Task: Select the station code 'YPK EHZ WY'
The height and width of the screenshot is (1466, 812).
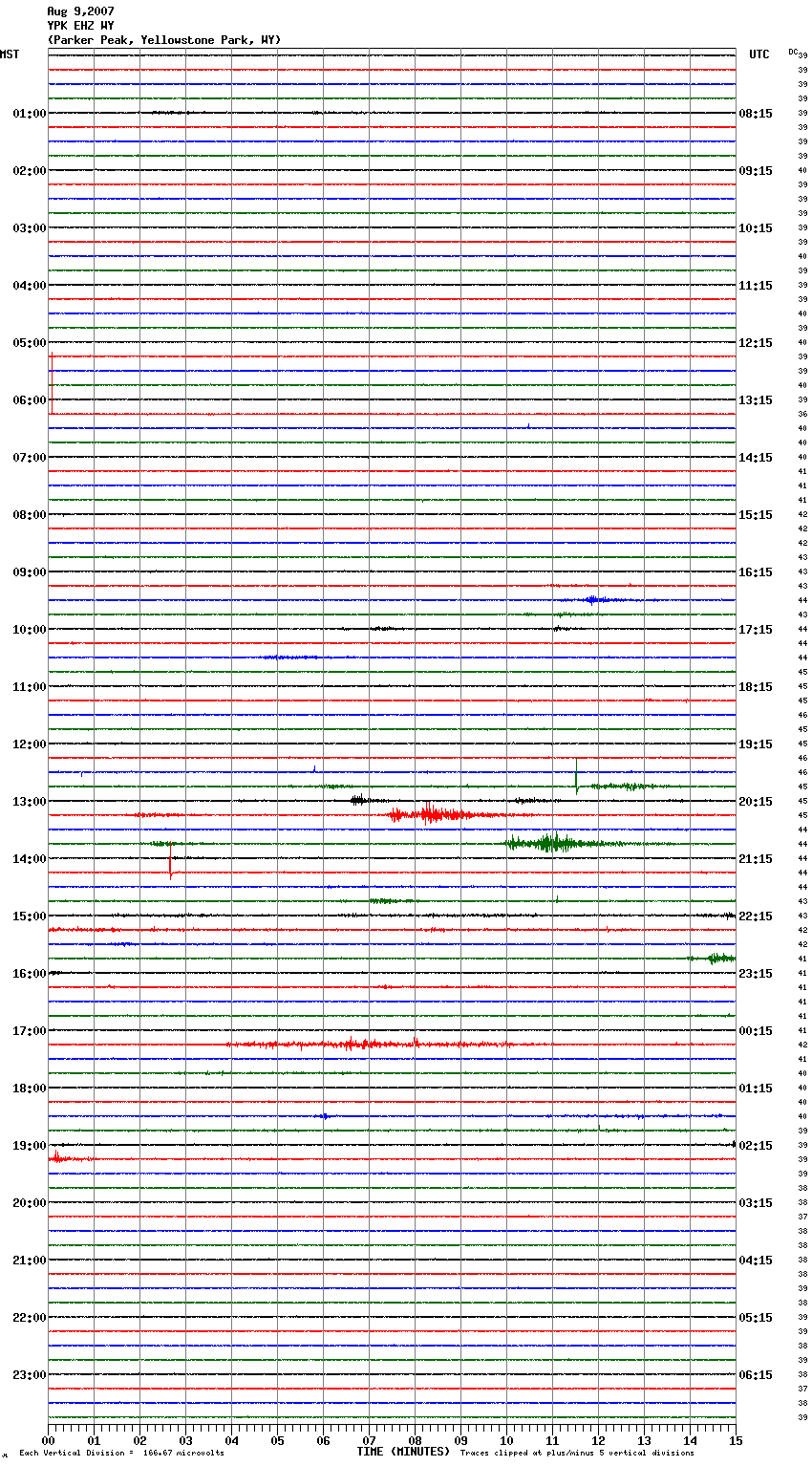Action: (80, 26)
